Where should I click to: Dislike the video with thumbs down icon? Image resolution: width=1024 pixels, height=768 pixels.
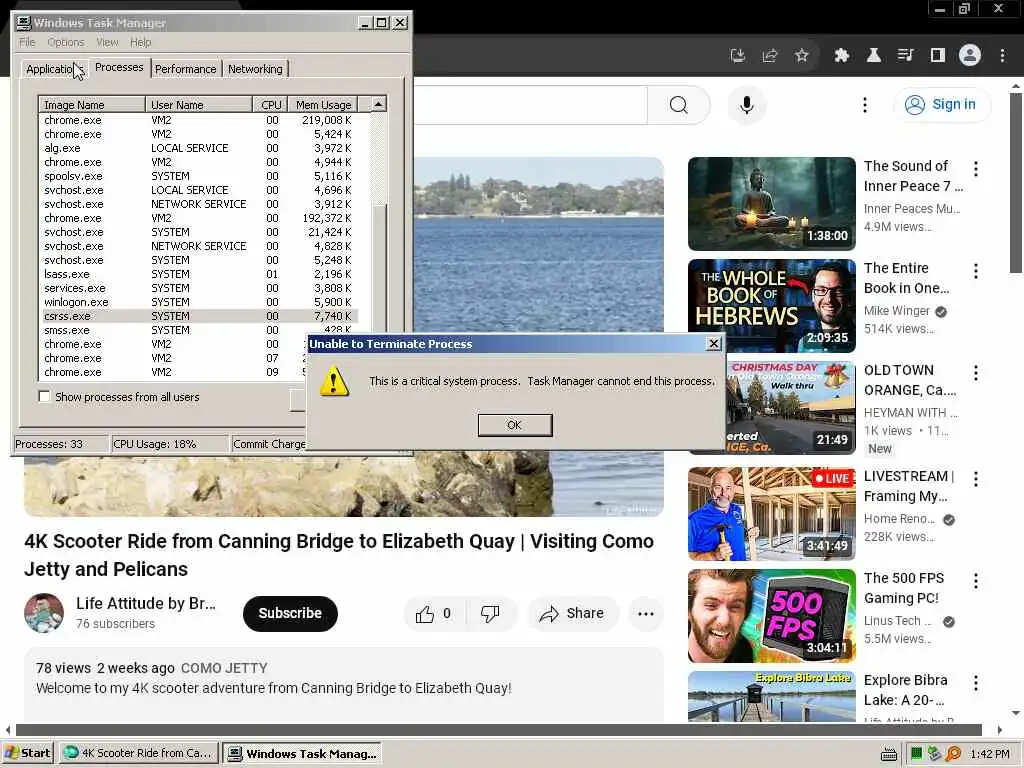pyautogui.click(x=490, y=614)
